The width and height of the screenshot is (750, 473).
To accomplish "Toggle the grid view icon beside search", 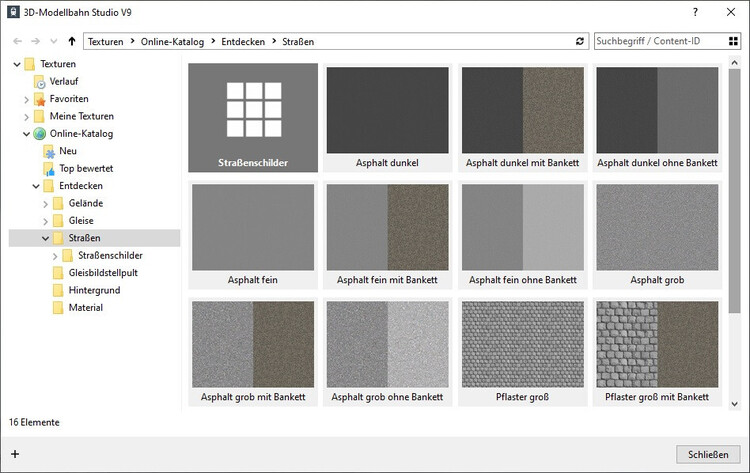I will pos(732,42).
